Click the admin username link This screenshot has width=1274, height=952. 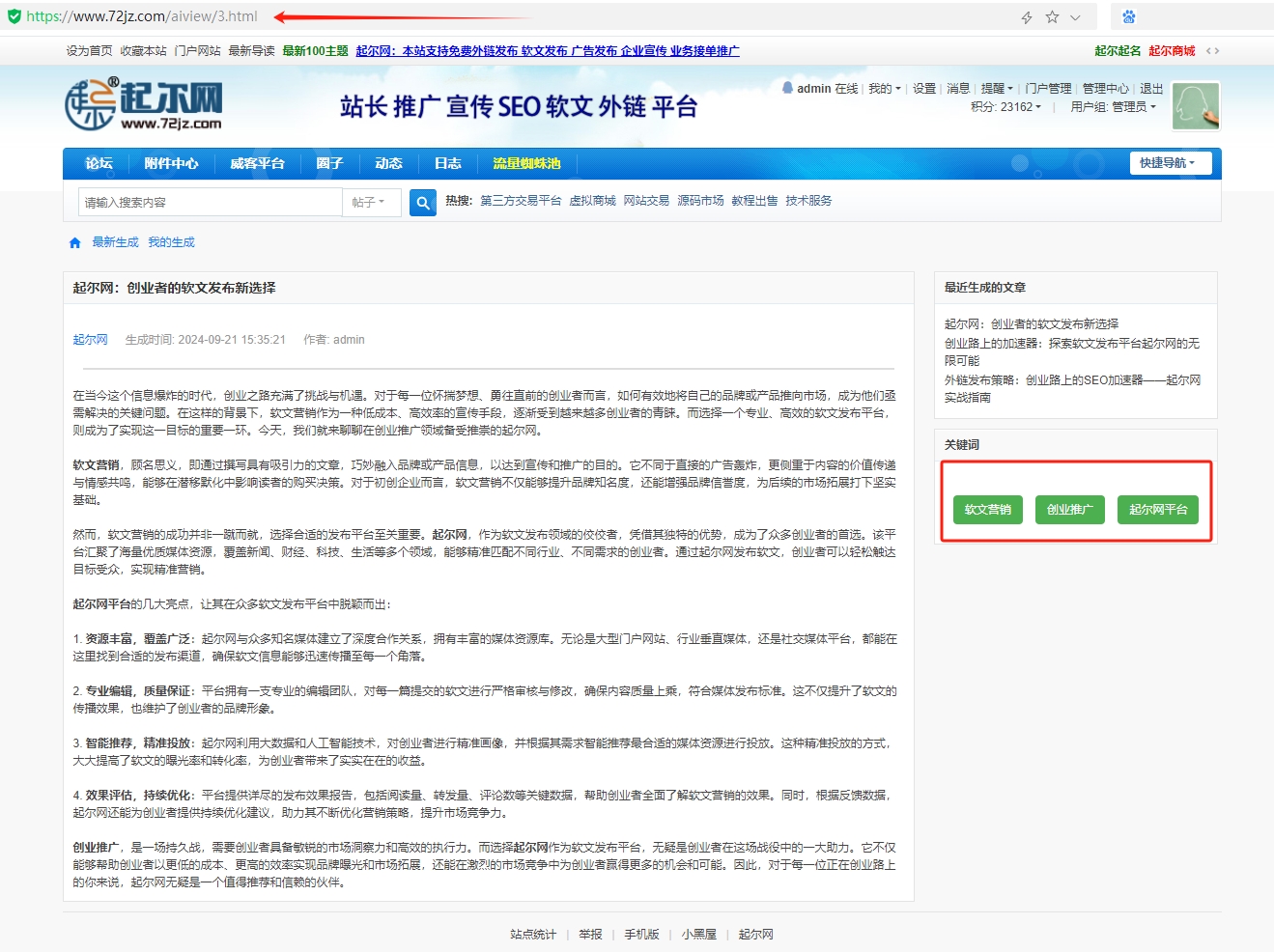(814, 89)
